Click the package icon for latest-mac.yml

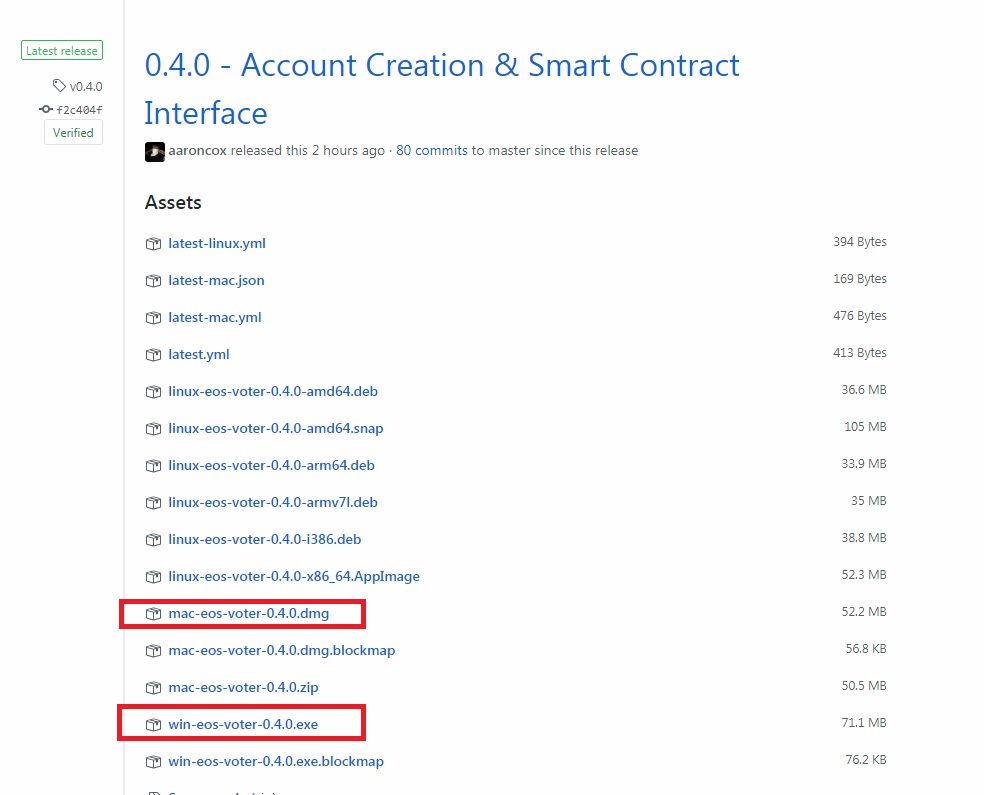[x=153, y=317]
